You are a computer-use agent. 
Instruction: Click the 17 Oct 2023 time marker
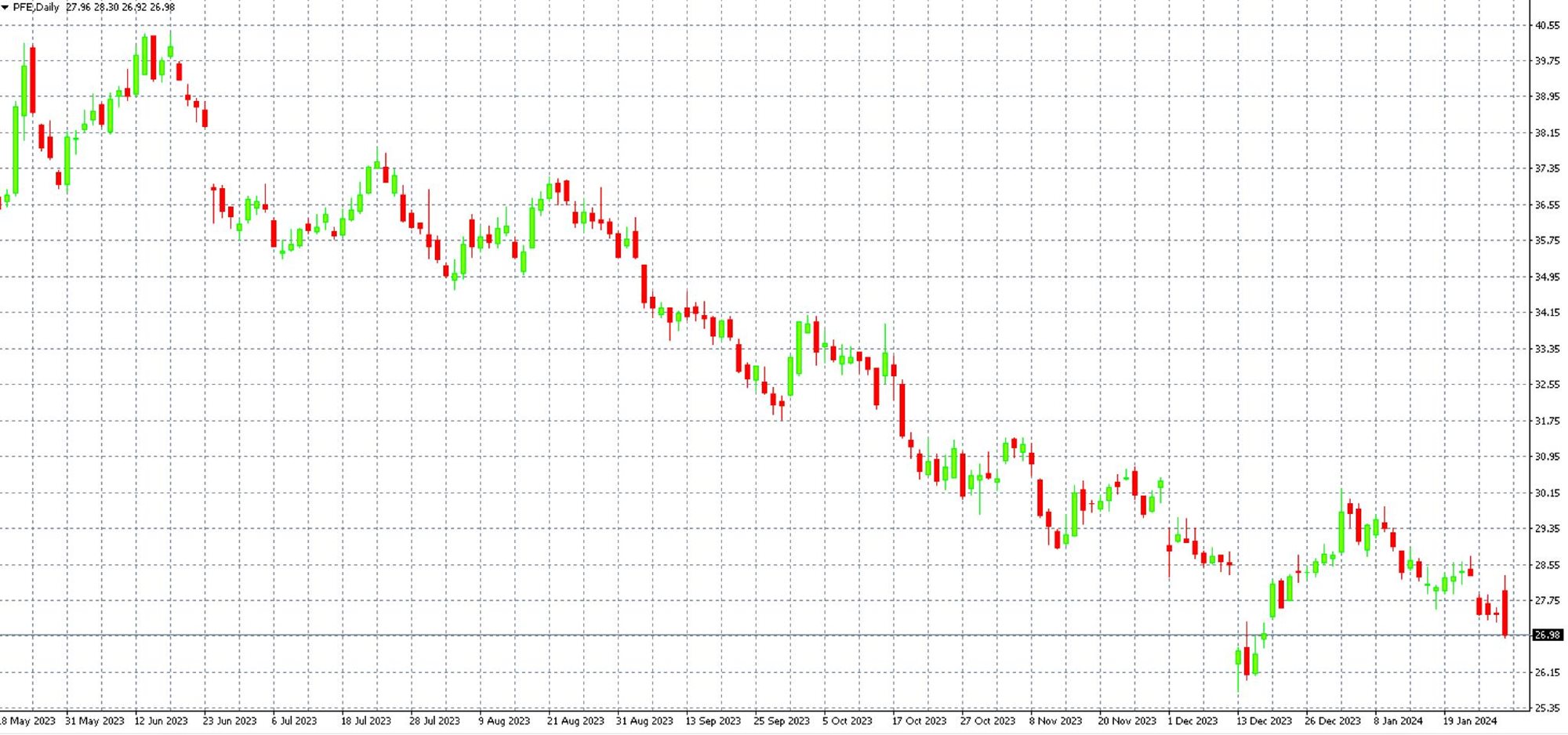click(919, 721)
